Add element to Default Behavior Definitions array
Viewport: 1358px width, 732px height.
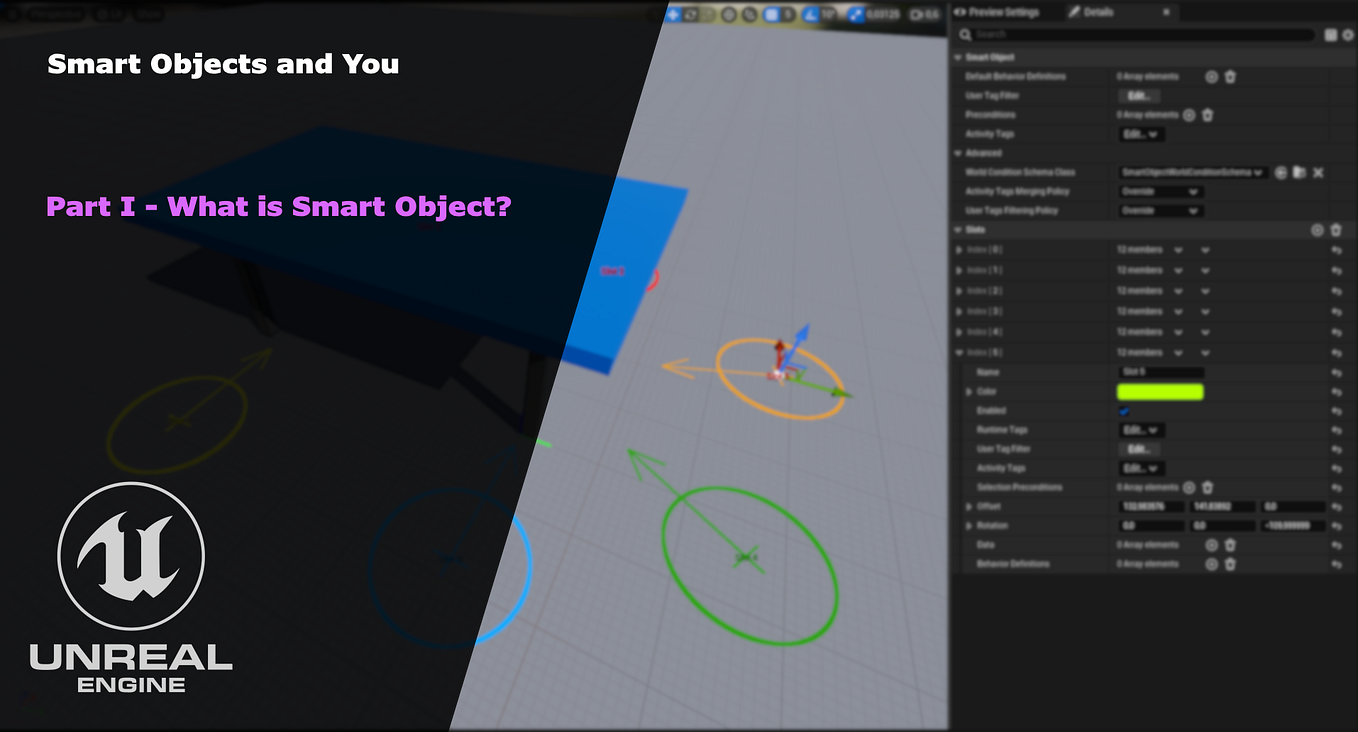tap(1212, 77)
